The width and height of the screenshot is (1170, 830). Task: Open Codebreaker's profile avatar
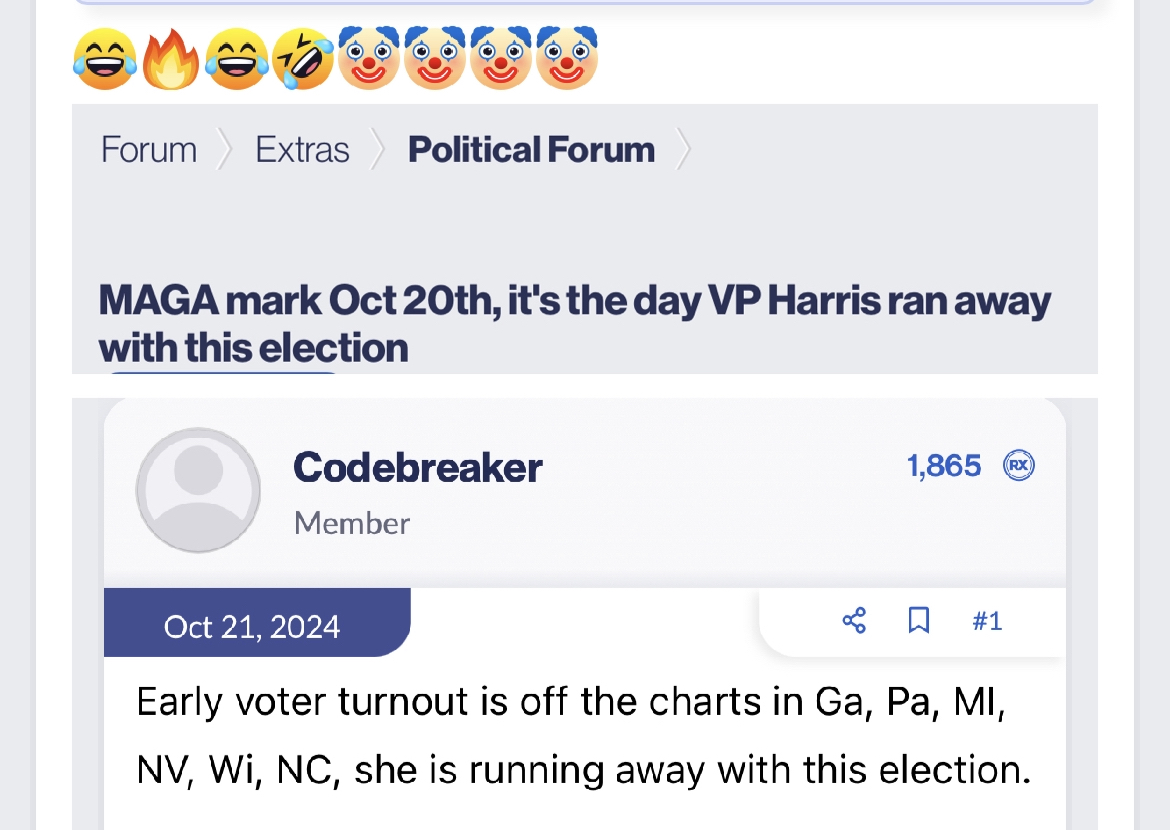pos(198,490)
